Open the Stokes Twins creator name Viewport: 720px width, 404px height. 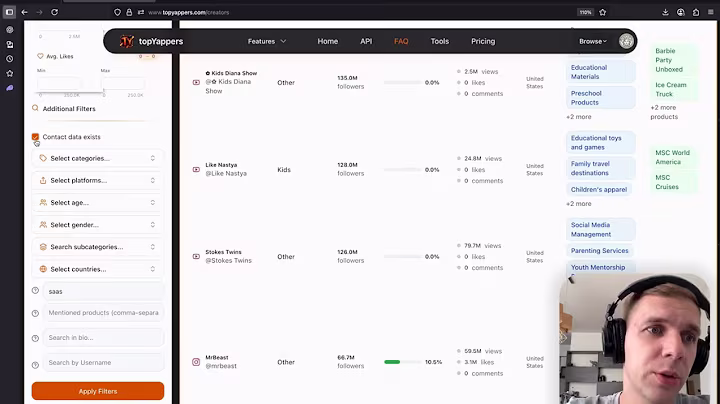coord(223,252)
